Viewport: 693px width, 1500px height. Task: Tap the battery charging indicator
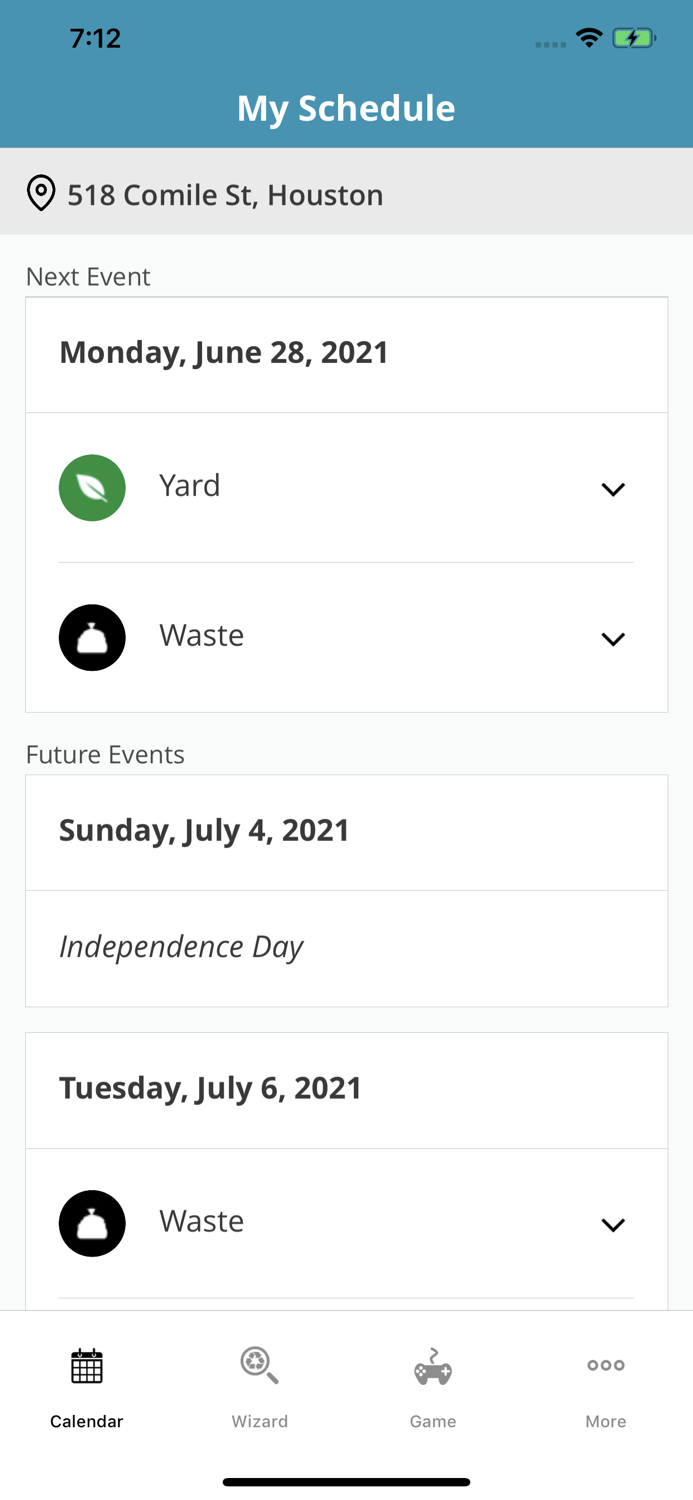pos(635,36)
